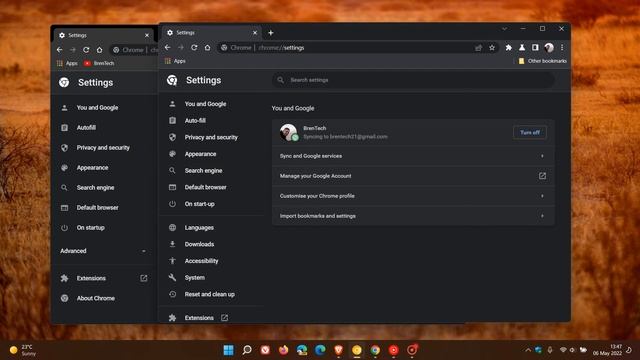Click the back arrow in front Chrome window

coord(168,48)
